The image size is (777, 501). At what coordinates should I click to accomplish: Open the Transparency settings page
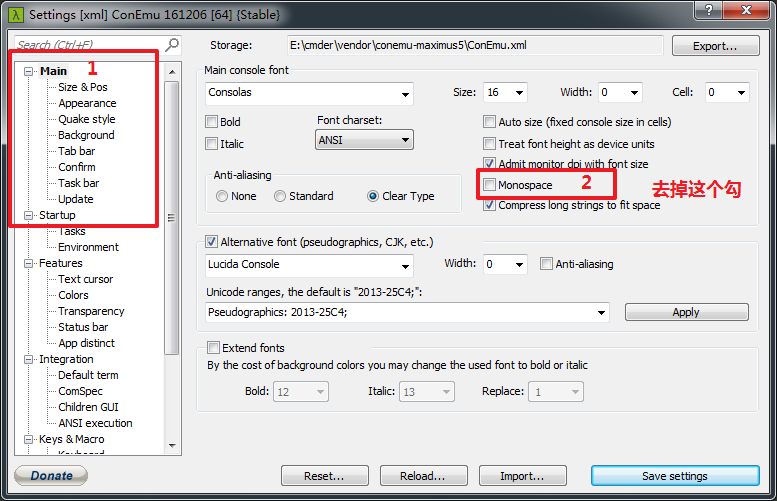point(91,311)
